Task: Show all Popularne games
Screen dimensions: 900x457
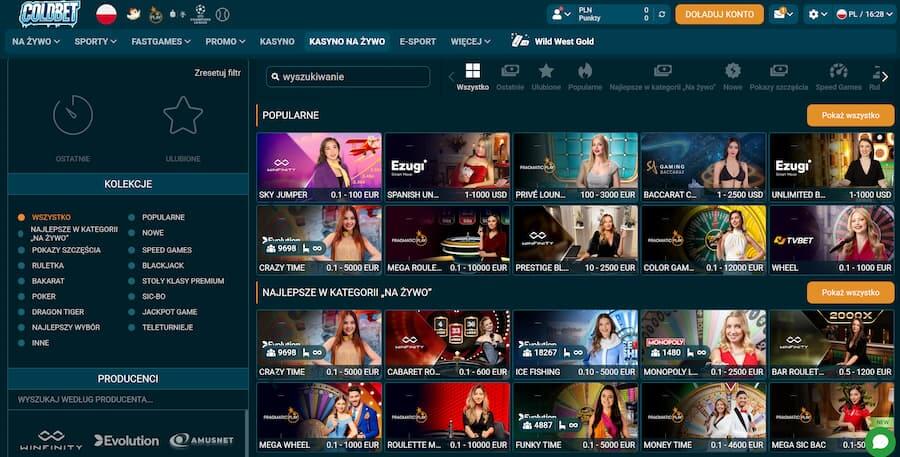Action: [850, 115]
